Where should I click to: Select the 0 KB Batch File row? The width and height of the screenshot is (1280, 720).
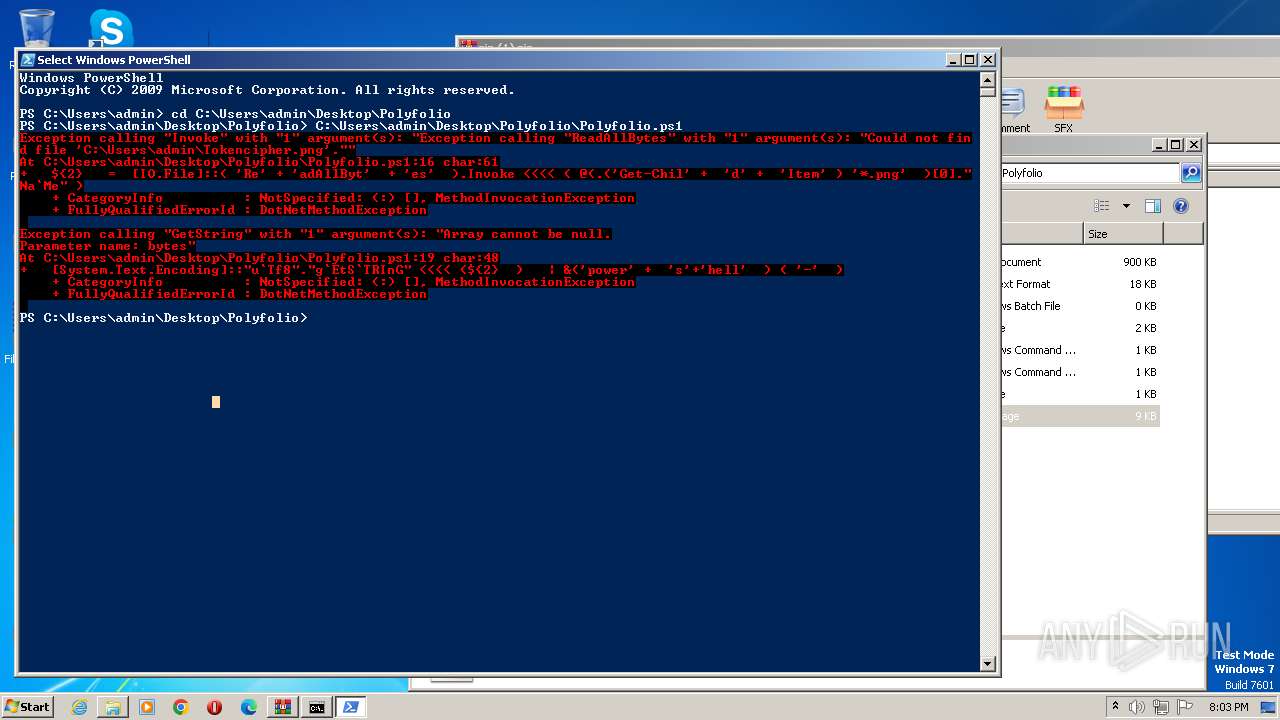pos(1080,306)
